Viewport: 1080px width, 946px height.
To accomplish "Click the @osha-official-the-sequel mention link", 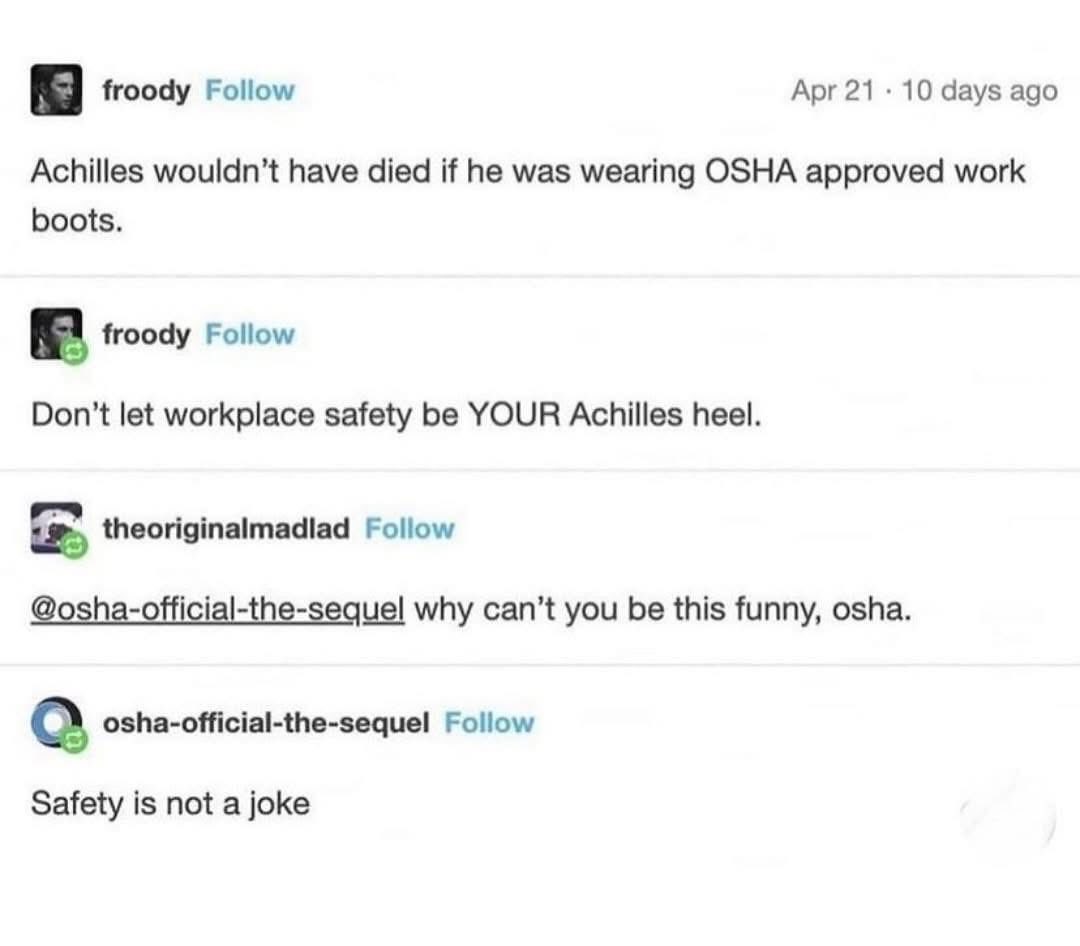I will click(x=218, y=609).
